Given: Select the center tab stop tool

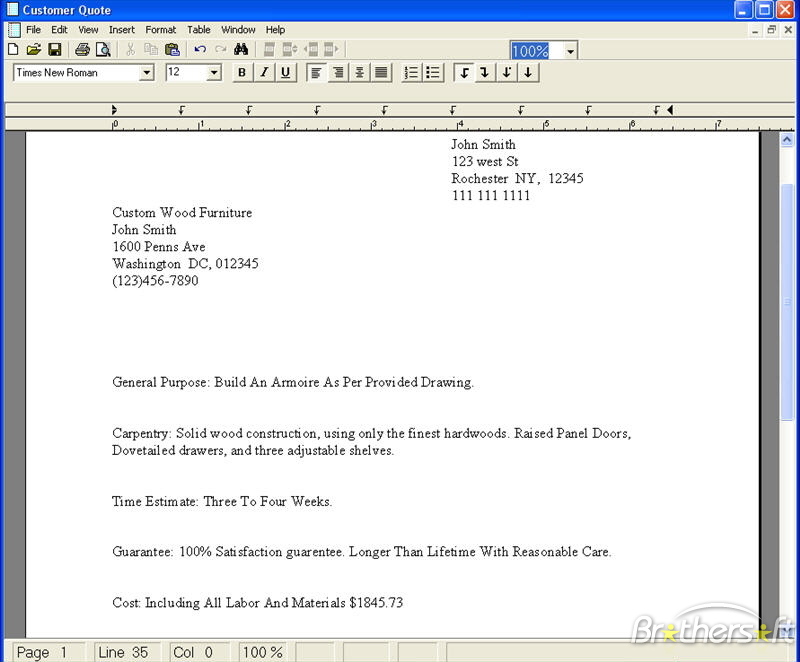Looking at the screenshot, I should pyautogui.click(x=528, y=72).
